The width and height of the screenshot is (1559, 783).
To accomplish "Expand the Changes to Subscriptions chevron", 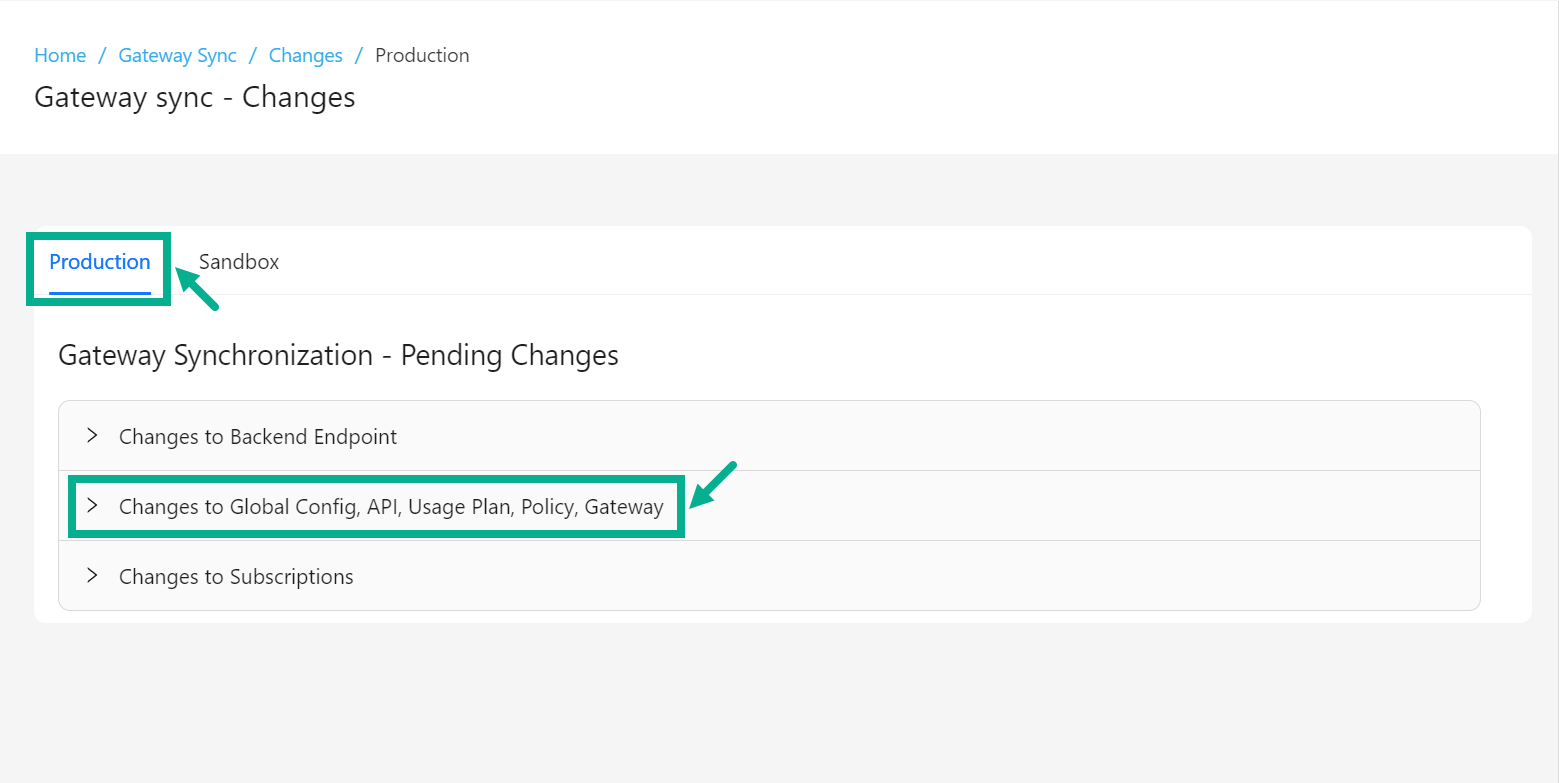I will click(92, 576).
